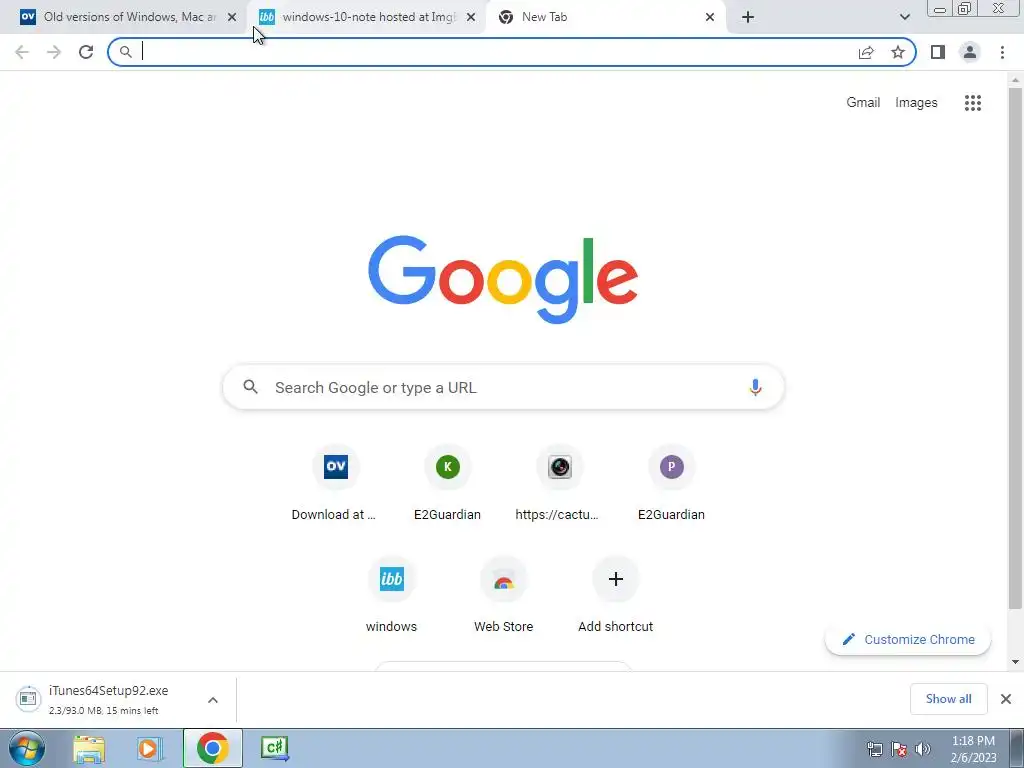
Task: Close the downloads bar
Action: coord(1006,699)
